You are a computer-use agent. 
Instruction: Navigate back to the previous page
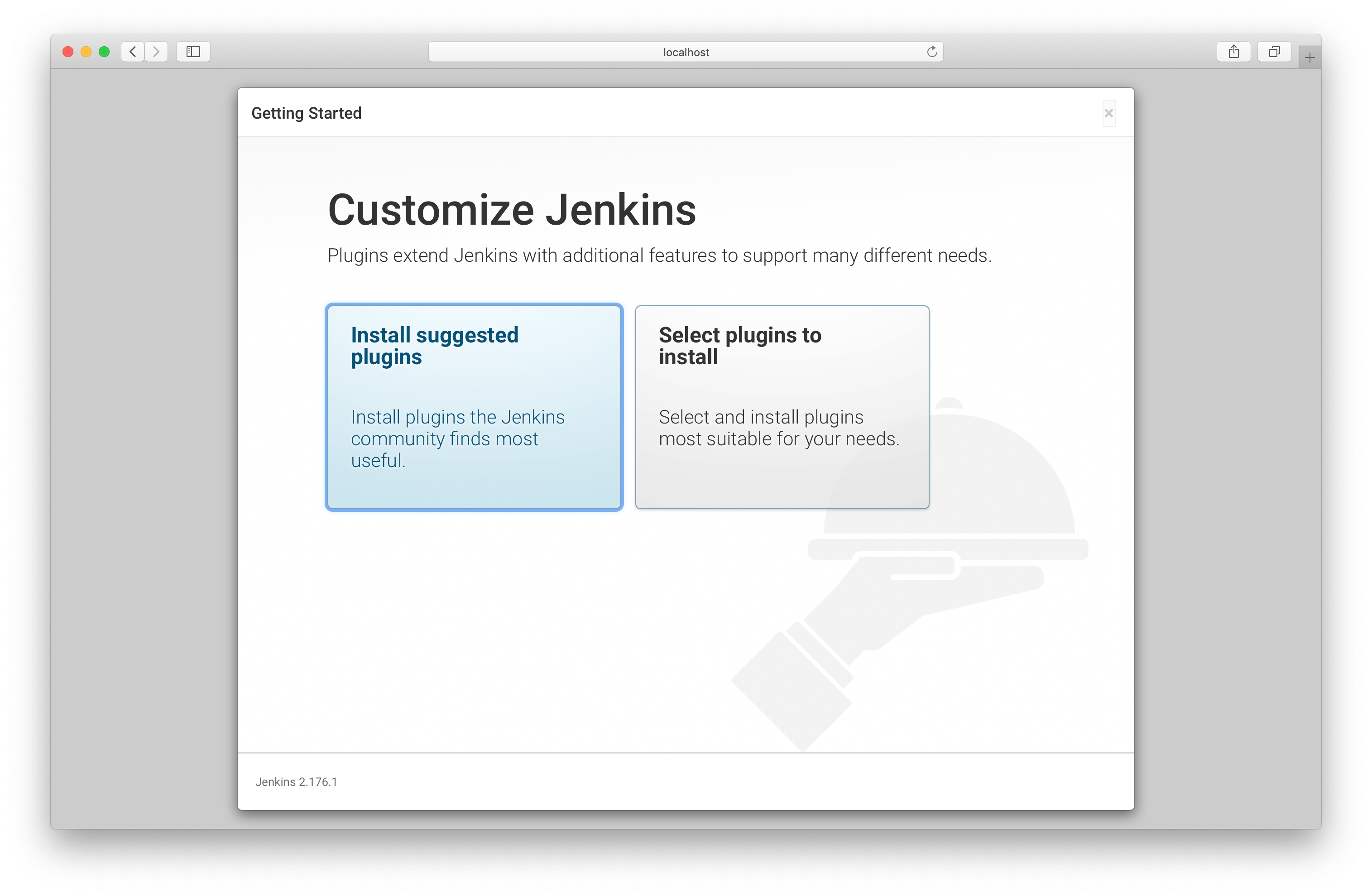point(132,51)
